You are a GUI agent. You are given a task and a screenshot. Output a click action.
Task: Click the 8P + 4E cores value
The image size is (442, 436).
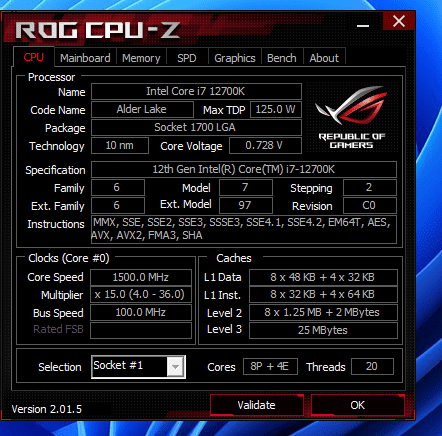click(x=270, y=367)
